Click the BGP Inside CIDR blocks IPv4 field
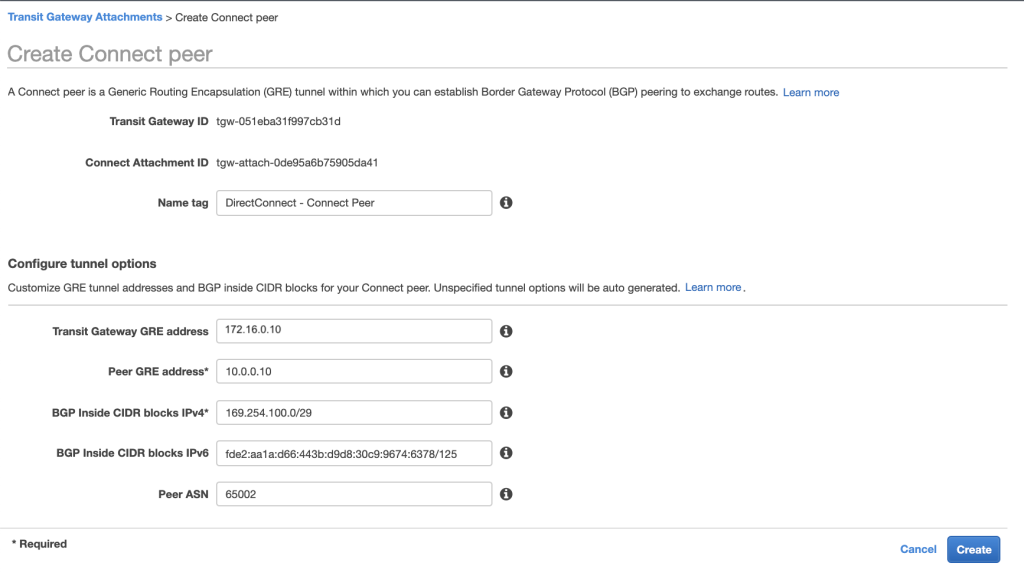The height and width of the screenshot is (576, 1024). pos(354,412)
